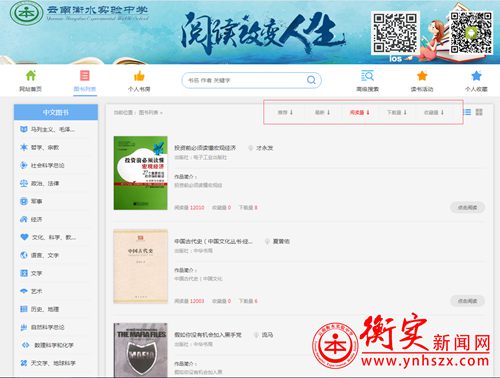Click read count 12003 of second book
The width and height of the screenshot is (500, 378).
(x=197, y=301)
